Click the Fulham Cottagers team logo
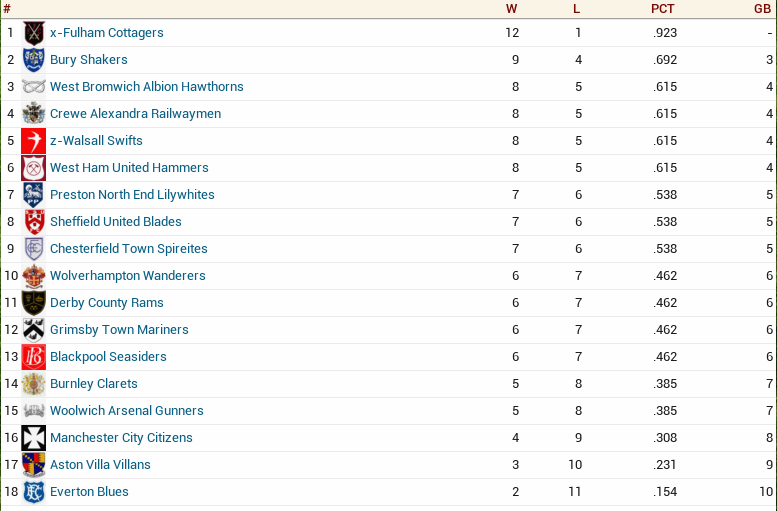777x511 pixels. coord(34,33)
